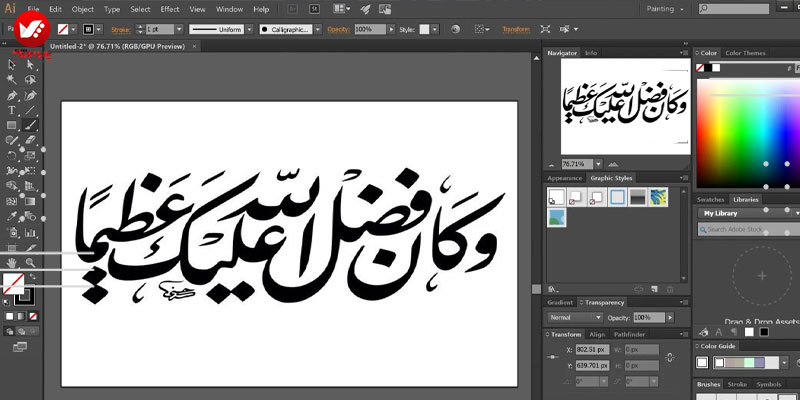This screenshot has width=800, height=400.
Task: Switch to the Gradient tab
Action: [x=560, y=303]
